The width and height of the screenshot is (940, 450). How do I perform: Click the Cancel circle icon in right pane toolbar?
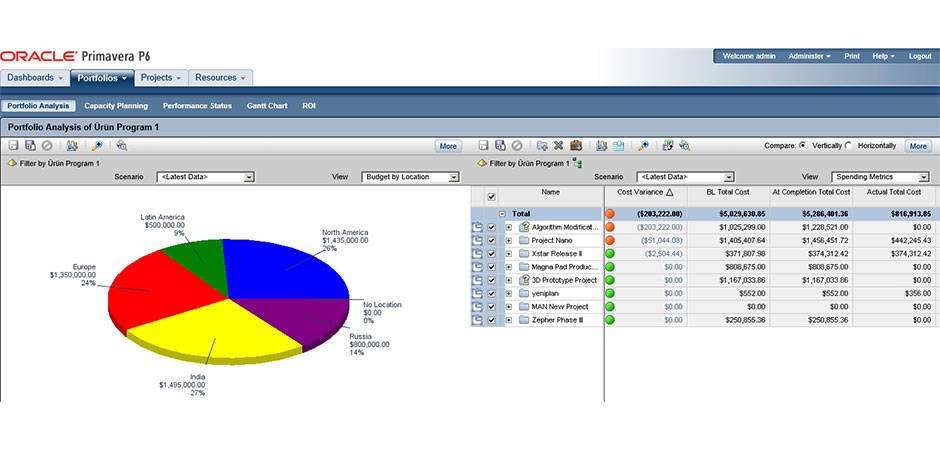click(517, 146)
